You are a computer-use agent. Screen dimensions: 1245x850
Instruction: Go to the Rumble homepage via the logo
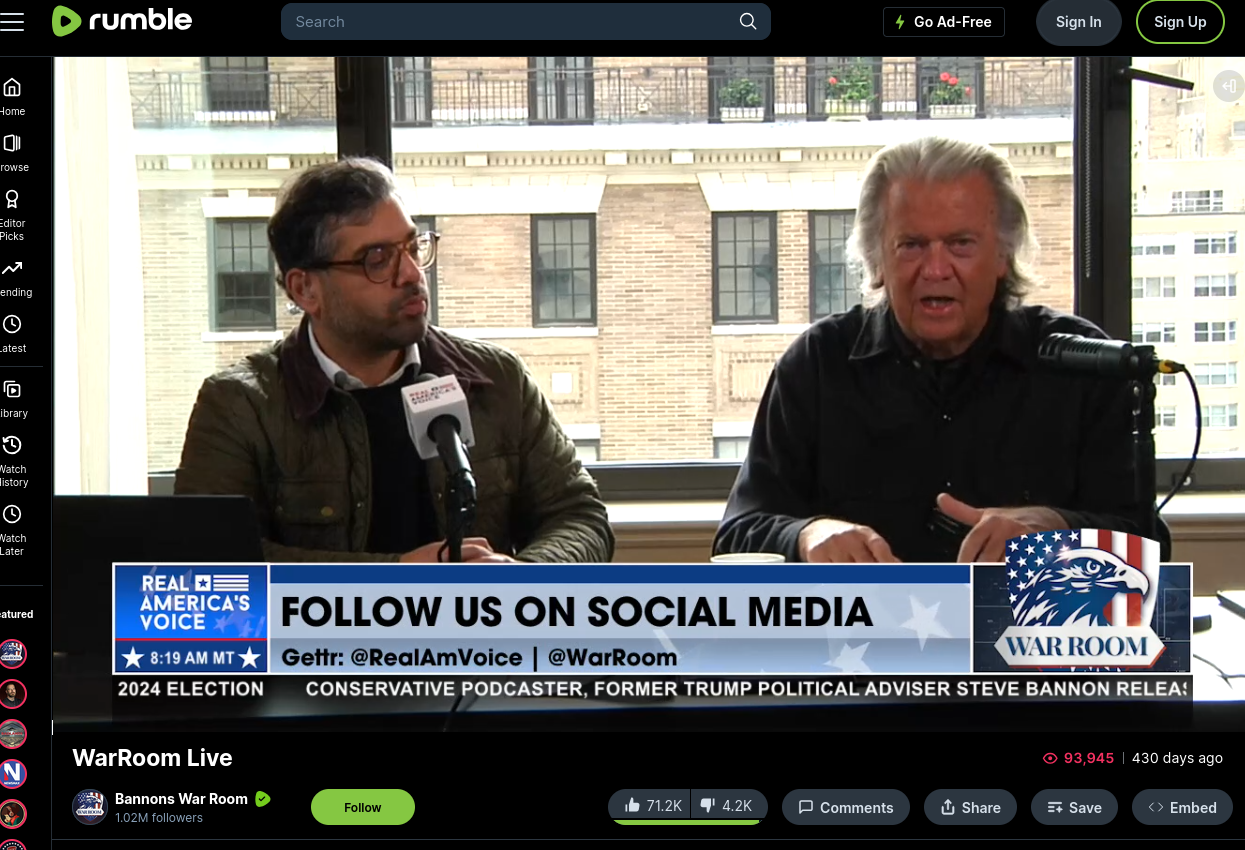click(122, 21)
